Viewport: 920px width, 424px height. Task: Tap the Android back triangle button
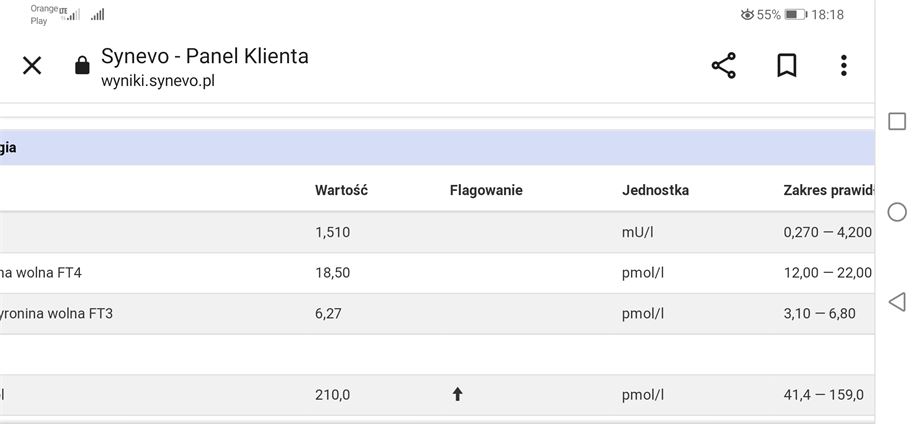[x=897, y=302]
